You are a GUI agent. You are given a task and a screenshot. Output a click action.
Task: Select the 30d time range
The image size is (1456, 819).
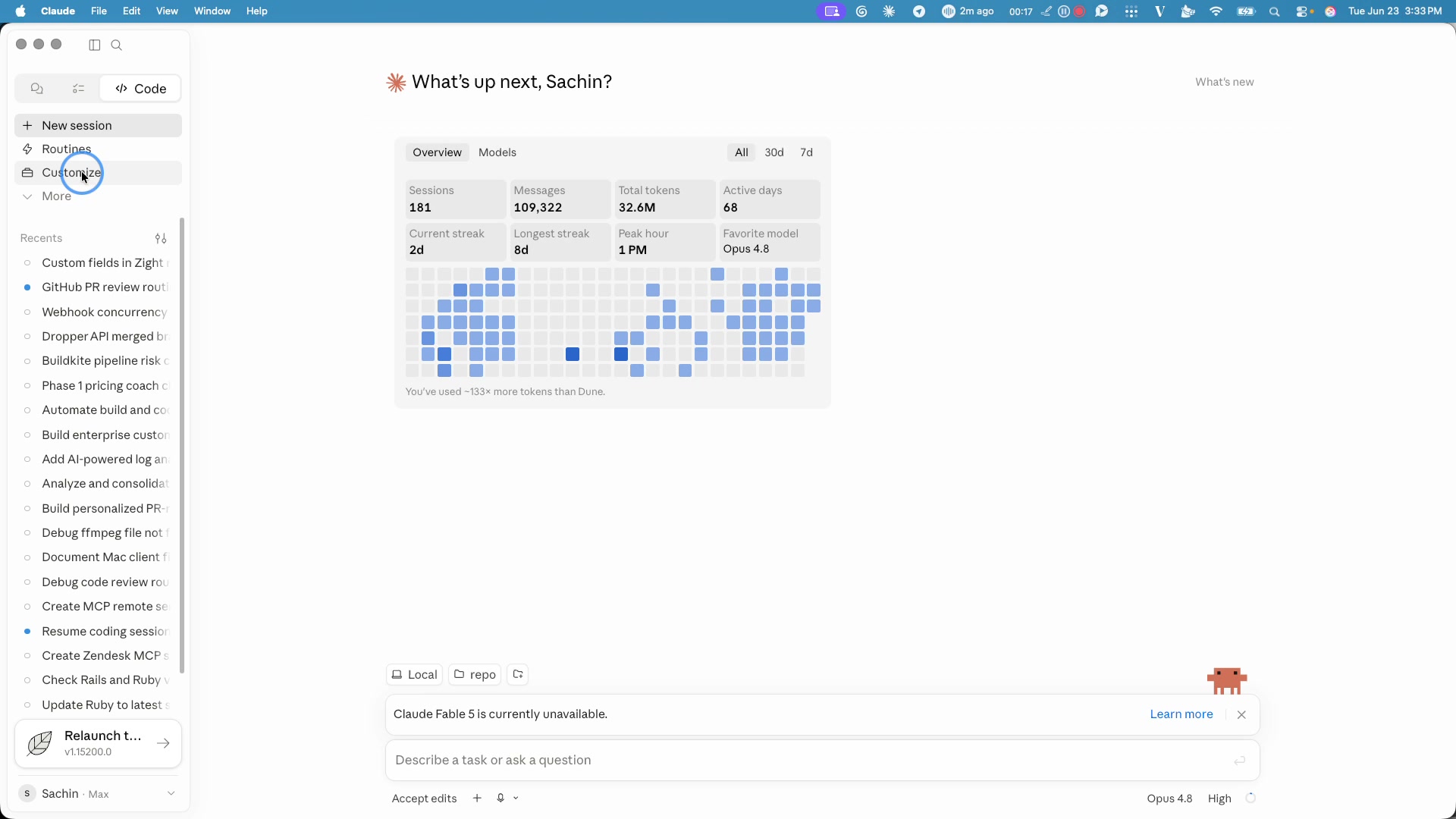(x=774, y=152)
